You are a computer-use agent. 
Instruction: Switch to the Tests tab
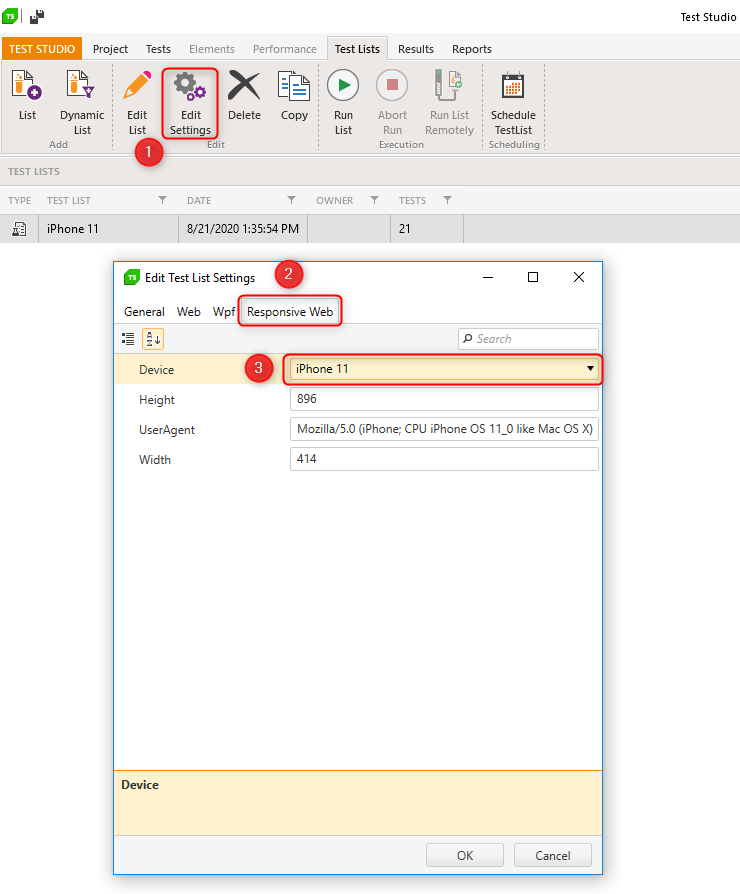coord(158,49)
